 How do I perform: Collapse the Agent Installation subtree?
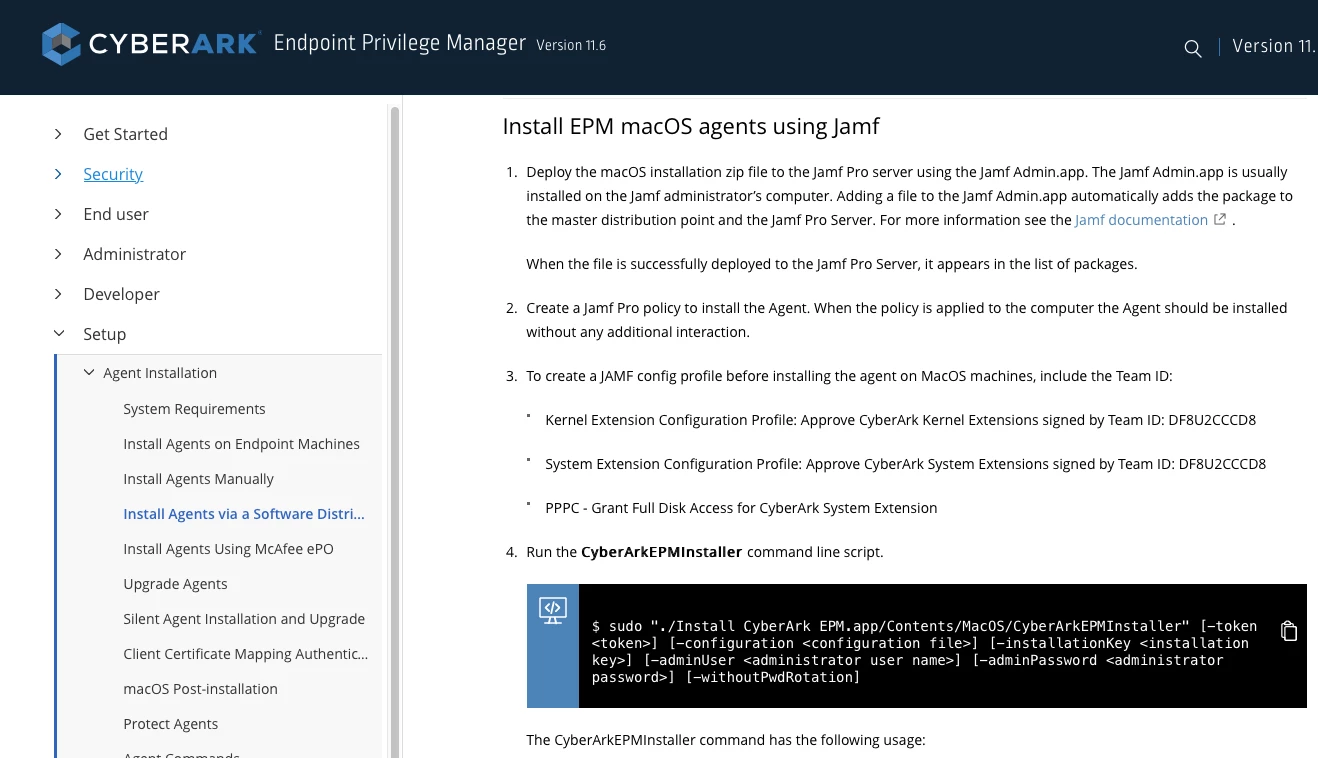pyautogui.click(x=89, y=373)
